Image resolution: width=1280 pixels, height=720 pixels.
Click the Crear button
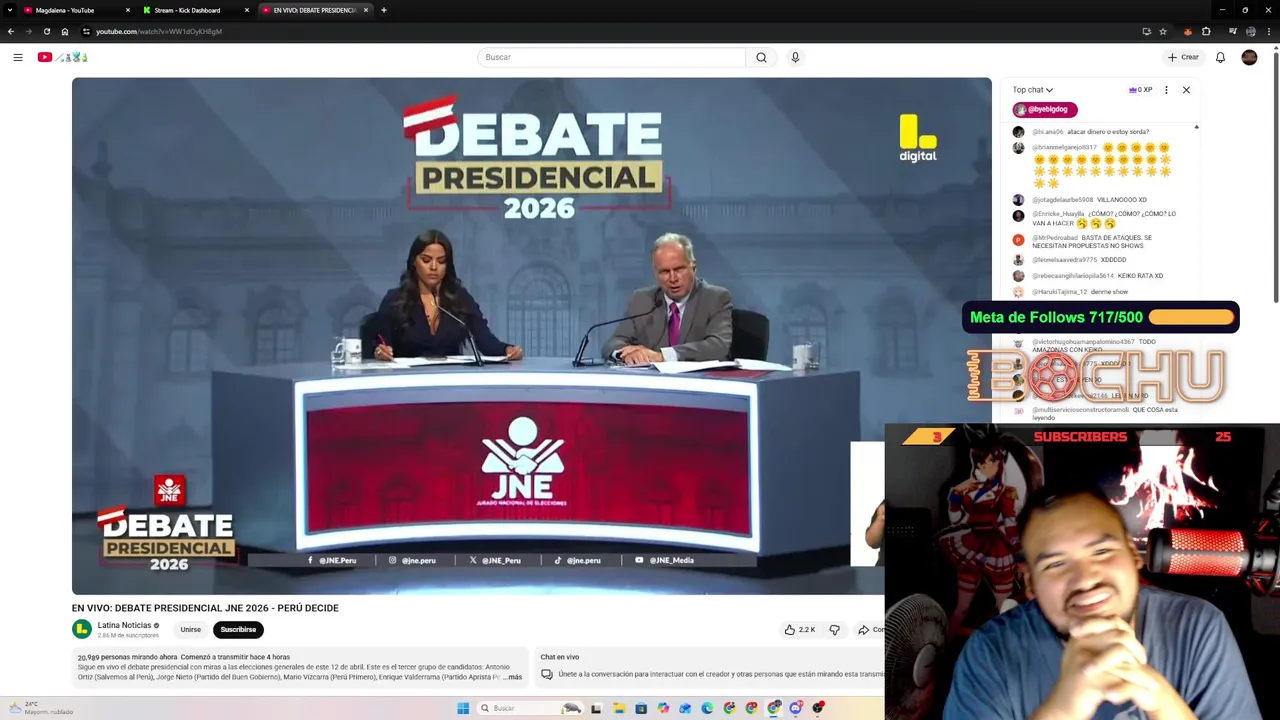tap(1183, 57)
